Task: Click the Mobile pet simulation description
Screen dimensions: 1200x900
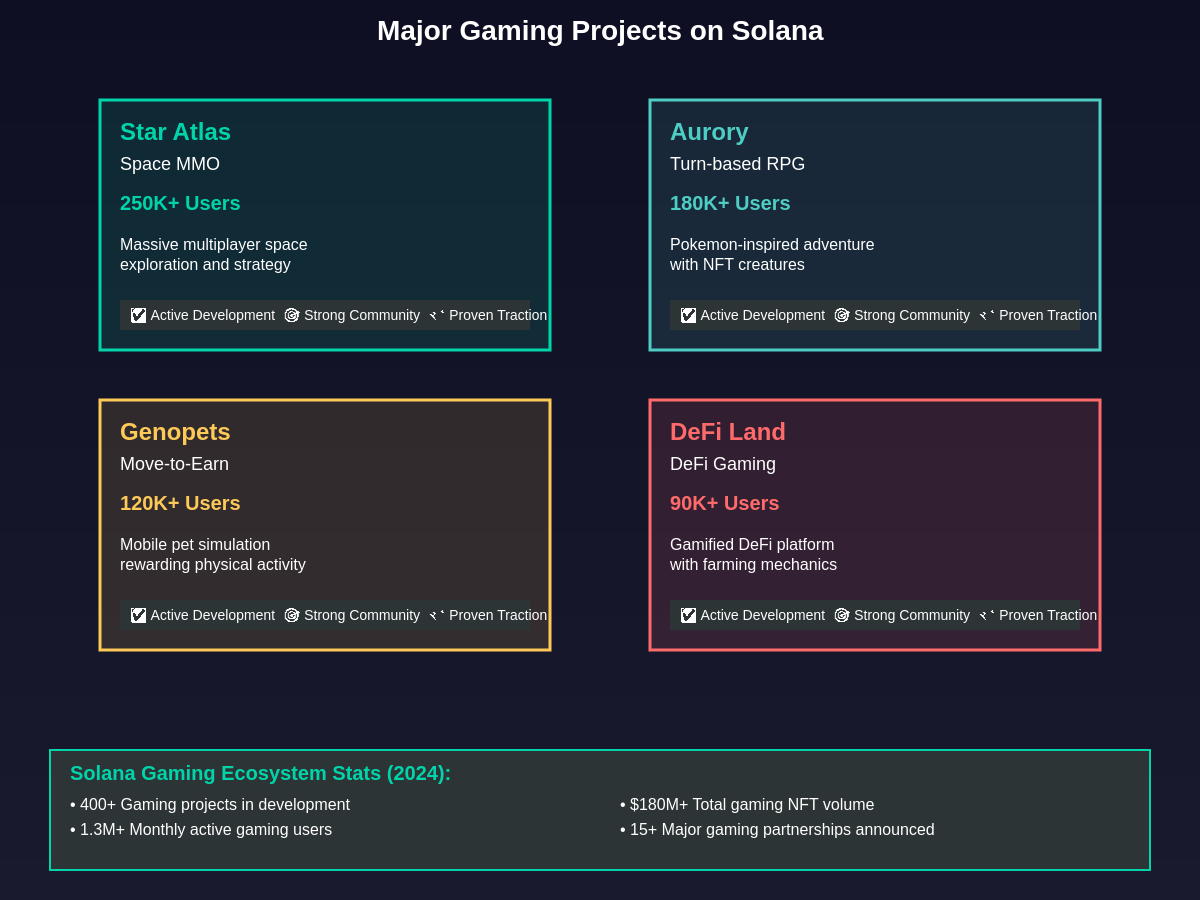Action: 213,555
